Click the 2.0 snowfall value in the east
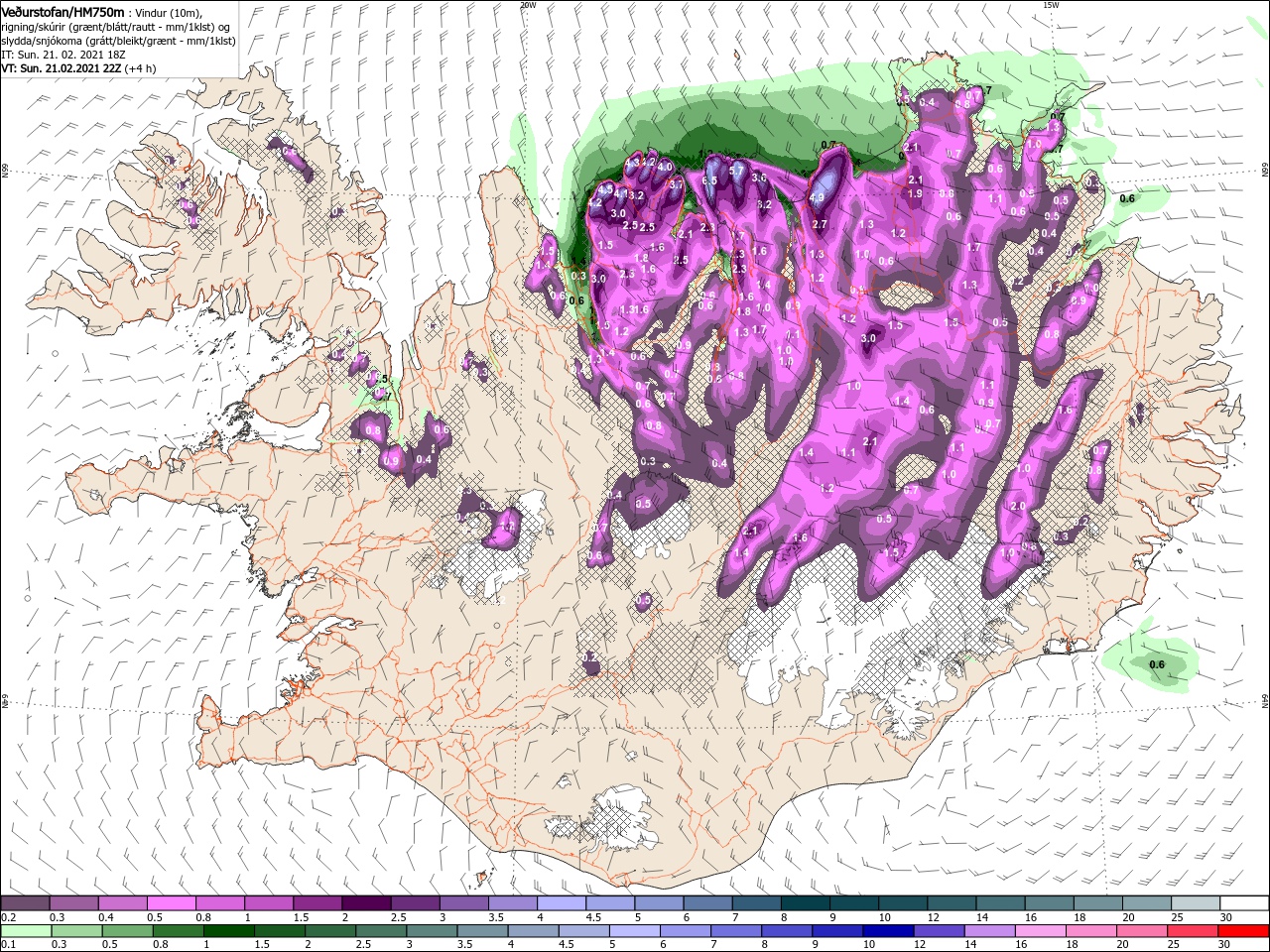 click(x=1017, y=506)
